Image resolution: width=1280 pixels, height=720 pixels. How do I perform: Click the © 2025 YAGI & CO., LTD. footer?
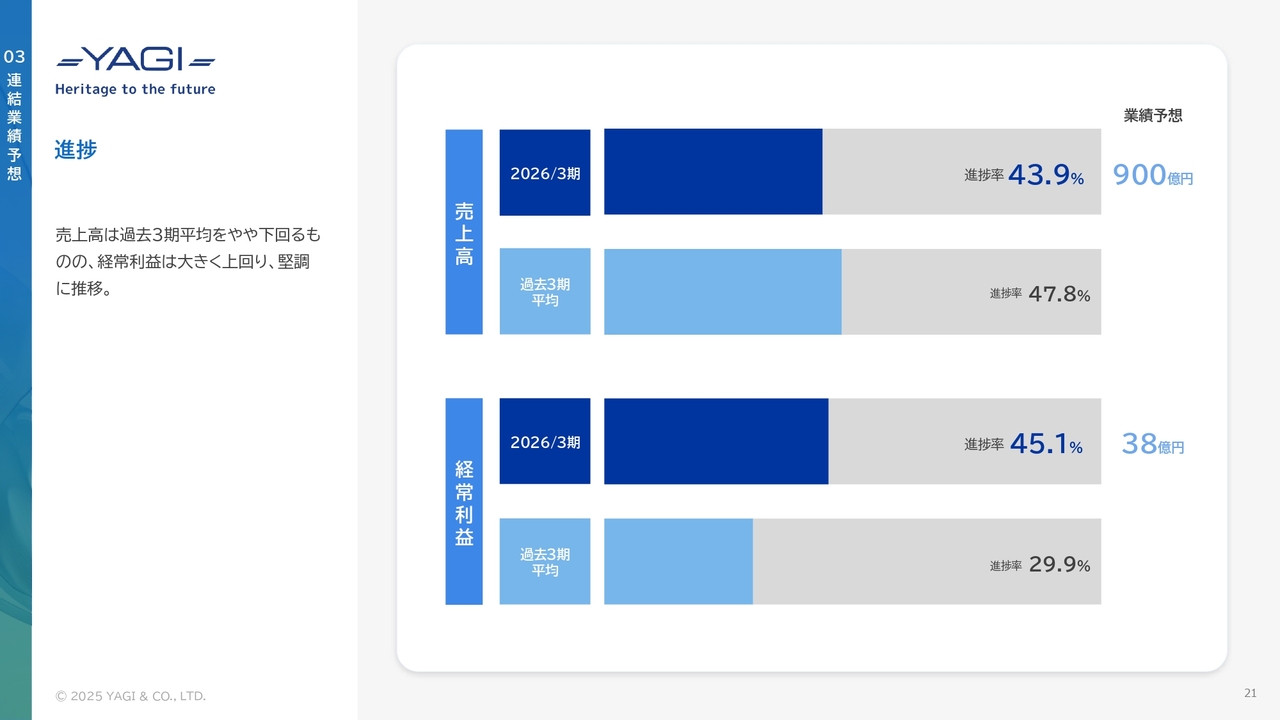(131, 696)
